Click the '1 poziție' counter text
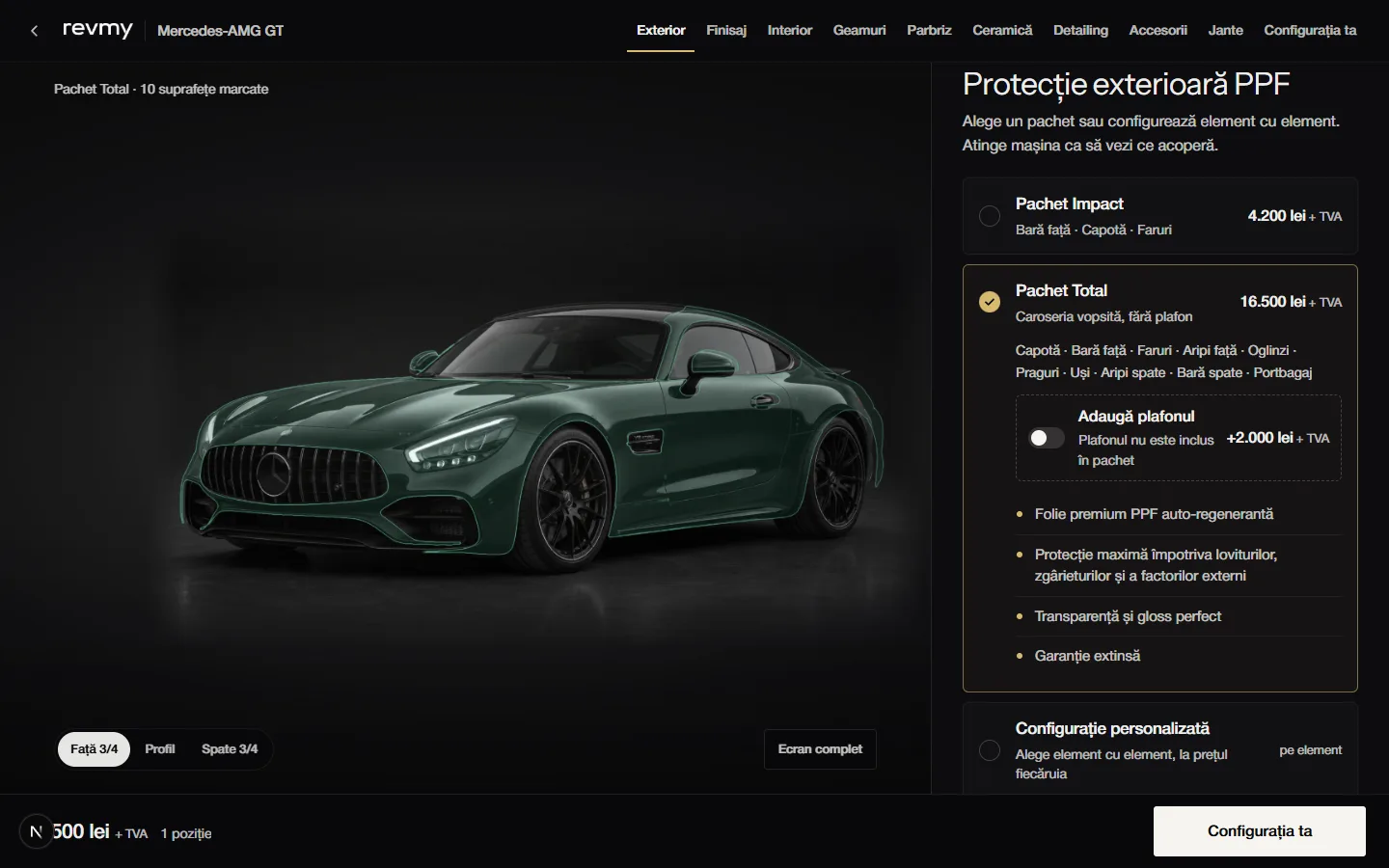This screenshot has width=1389, height=868. [186, 833]
